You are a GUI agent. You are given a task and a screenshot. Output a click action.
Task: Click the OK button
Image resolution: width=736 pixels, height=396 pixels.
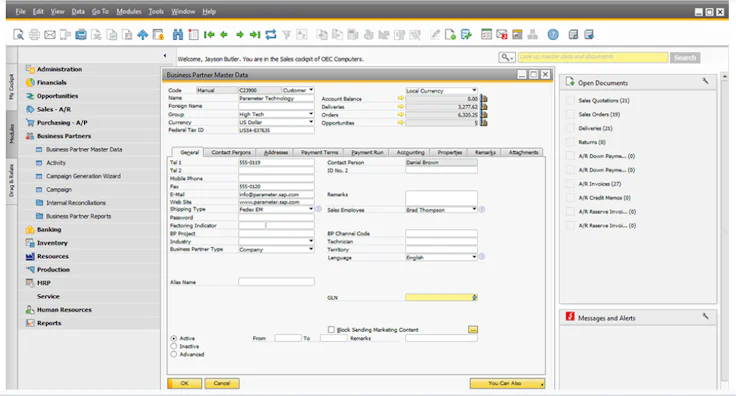pos(184,383)
